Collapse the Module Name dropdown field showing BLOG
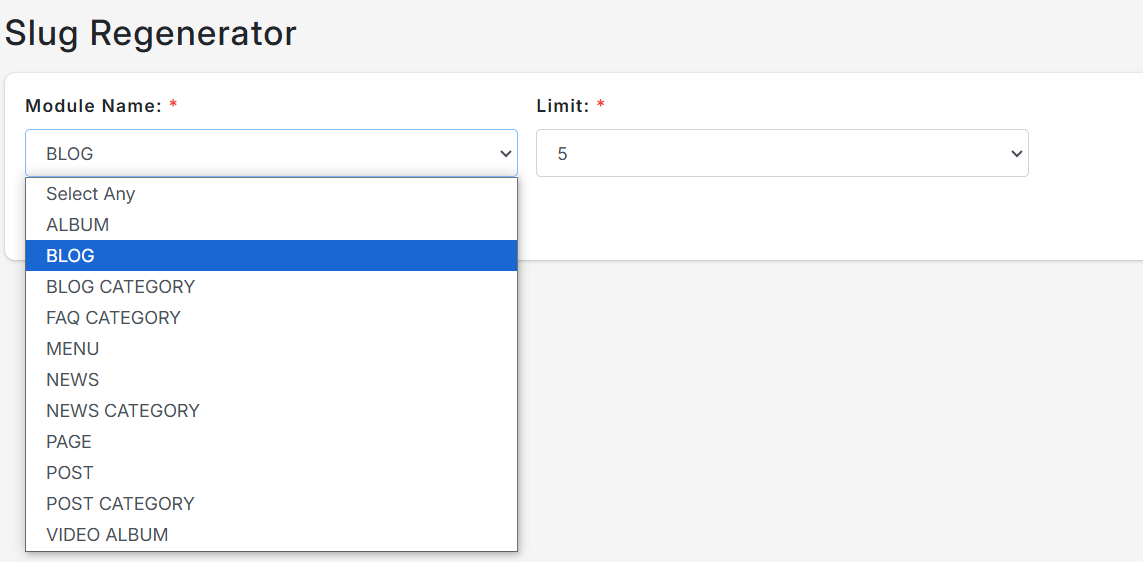Screen dimensions: 1143x562 click(x=271, y=153)
